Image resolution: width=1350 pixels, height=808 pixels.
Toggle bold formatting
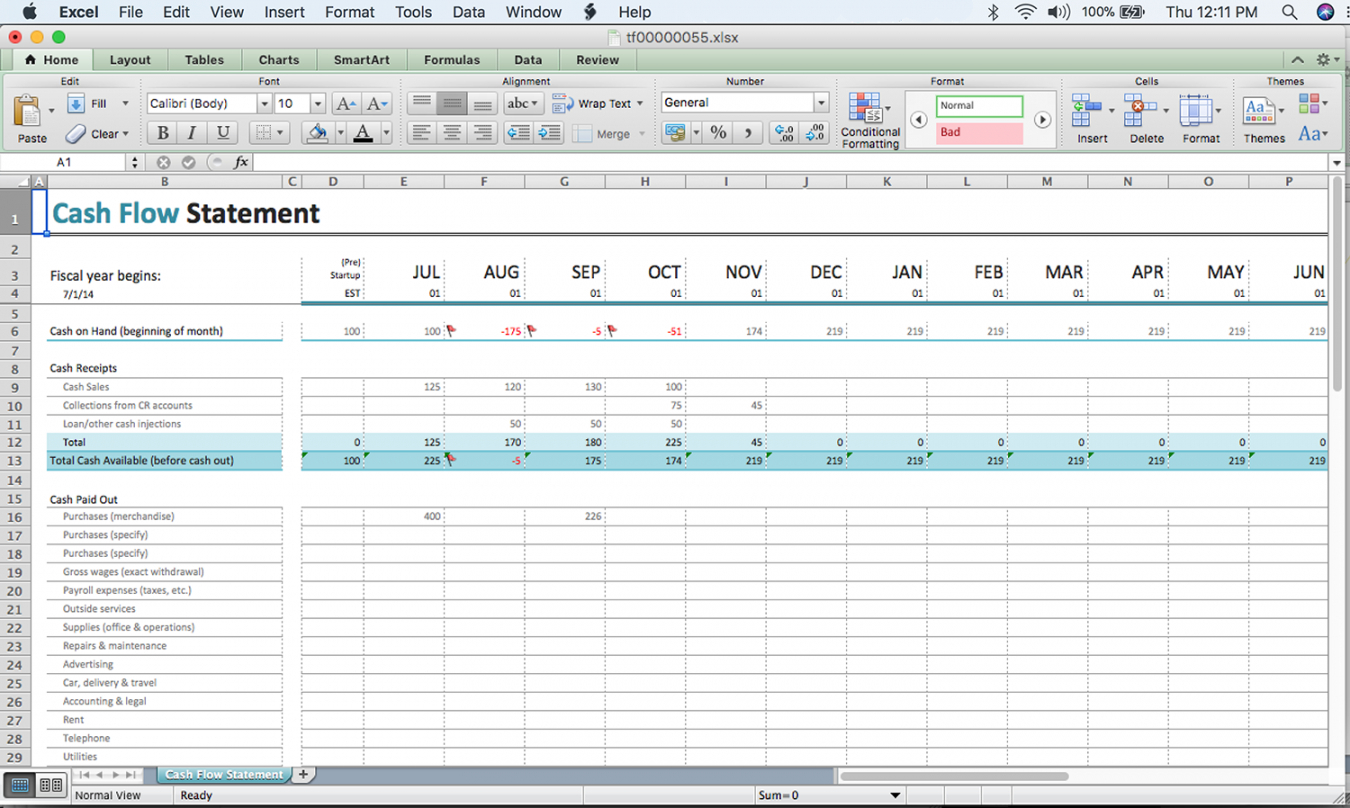click(x=162, y=133)
